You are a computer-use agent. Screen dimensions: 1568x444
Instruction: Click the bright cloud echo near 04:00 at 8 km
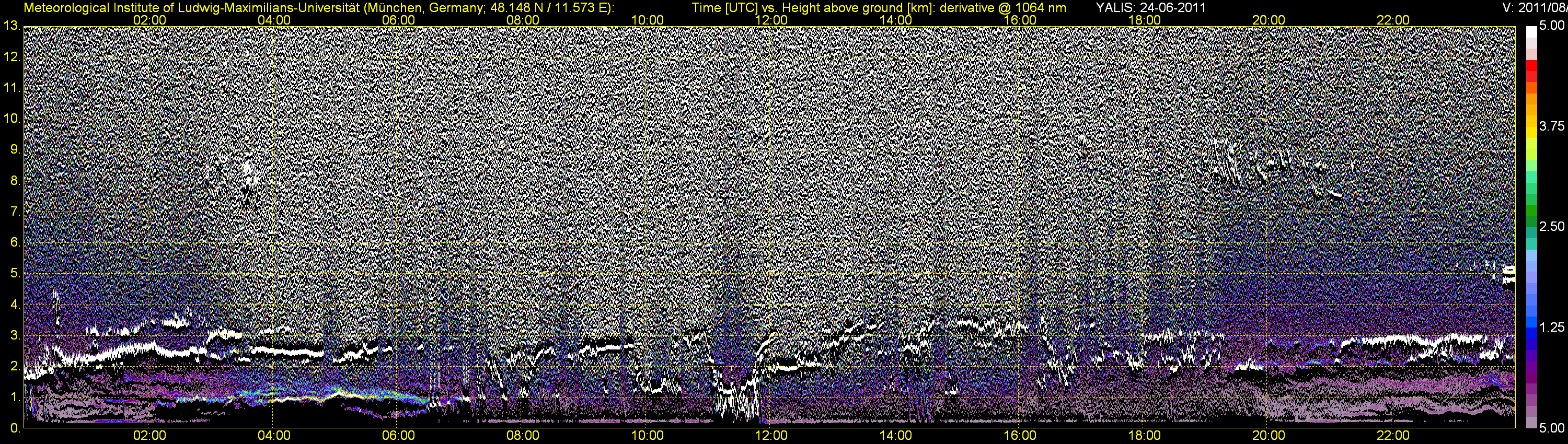point(247,171)
